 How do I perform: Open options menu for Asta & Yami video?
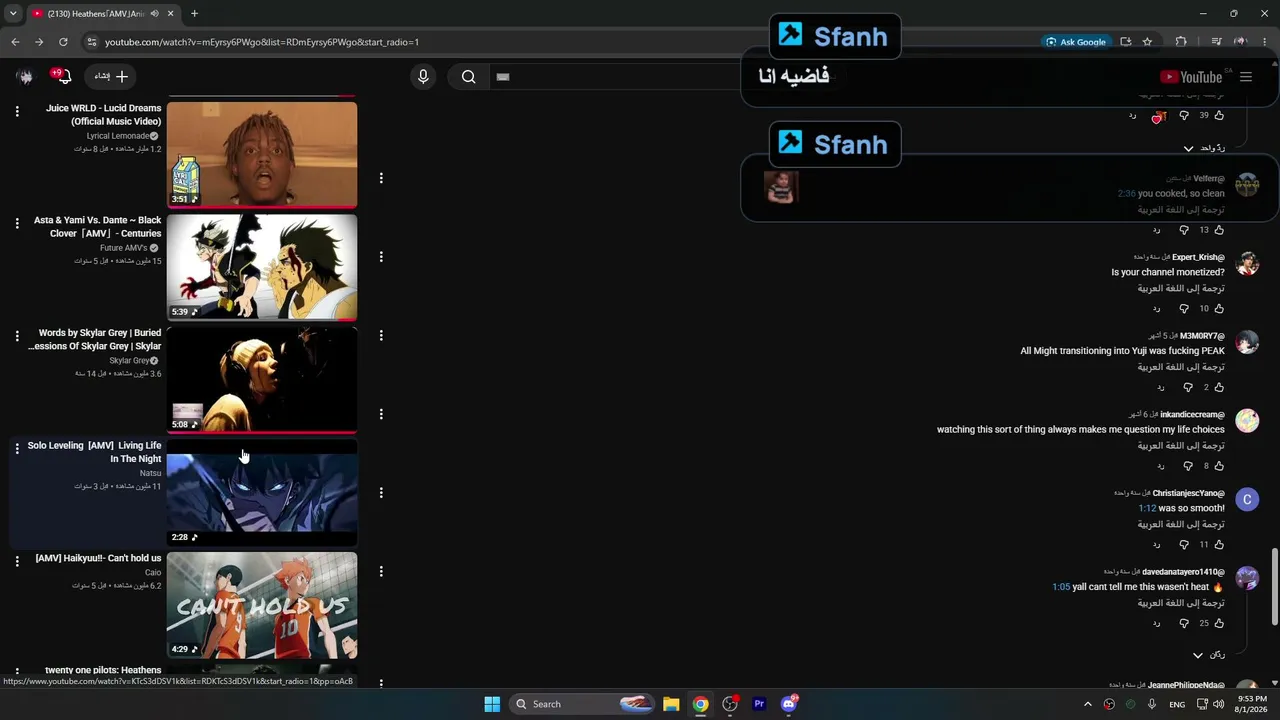(17, 223)
